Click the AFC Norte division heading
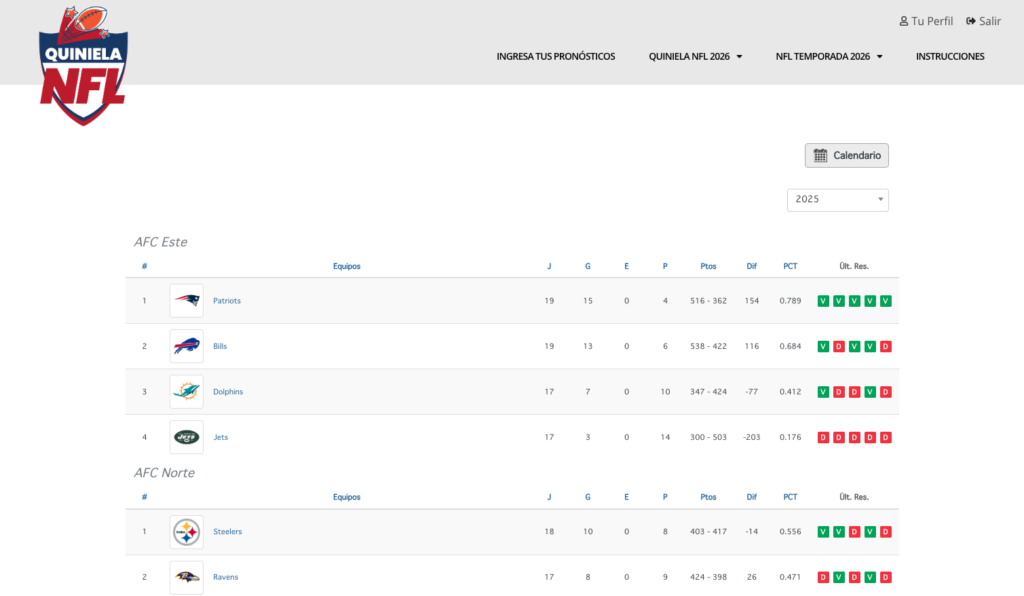 tap(165, 473)
